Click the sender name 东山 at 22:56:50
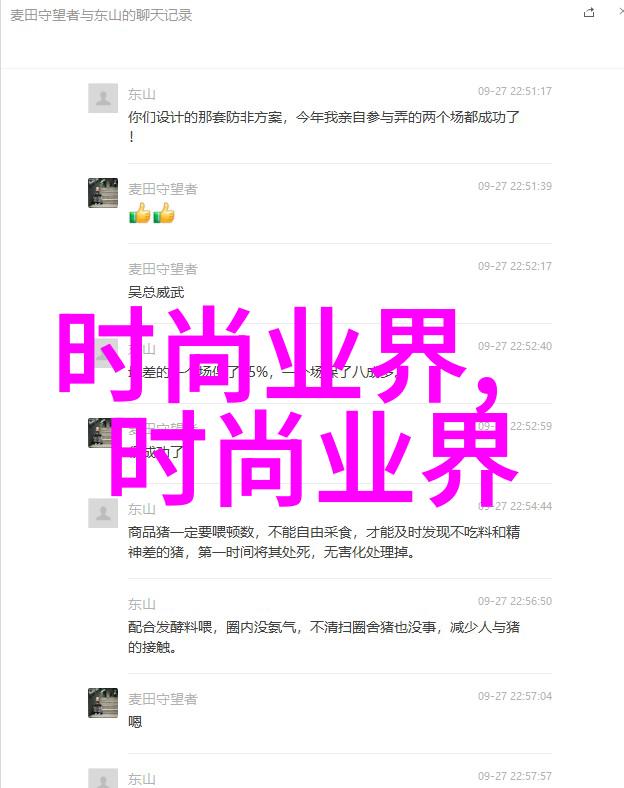Image resolution: width=624 pixels, height=788 pixels. pyautogui.click(x=142, y=604)
